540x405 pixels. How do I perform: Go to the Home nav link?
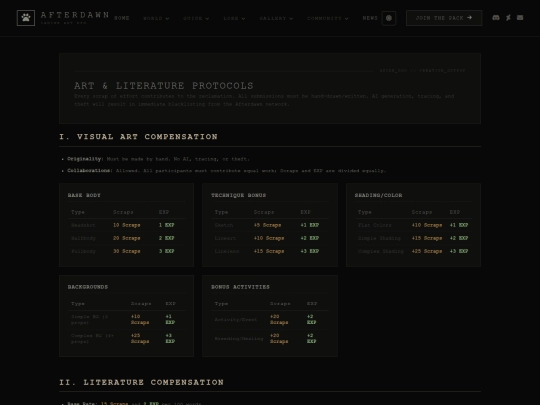tap(122, 18)
